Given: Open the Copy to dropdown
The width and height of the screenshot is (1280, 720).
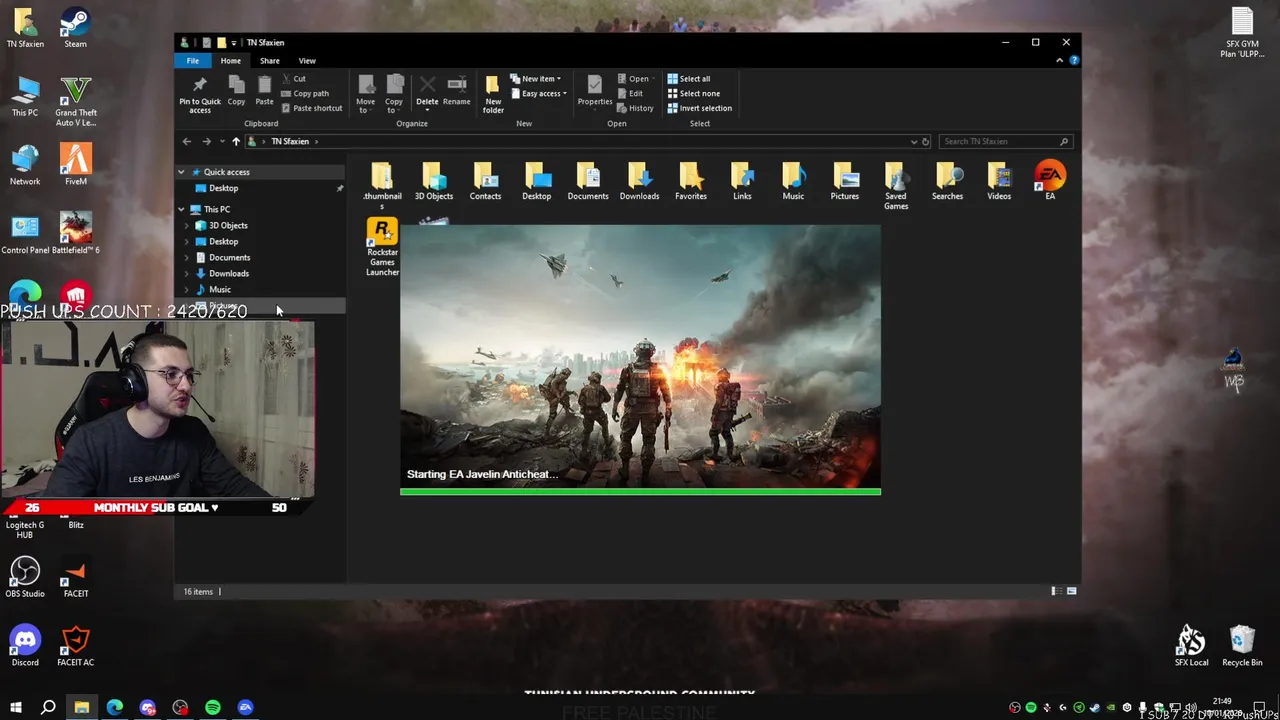Looking at the screenshot, I should tap(394, 94).
